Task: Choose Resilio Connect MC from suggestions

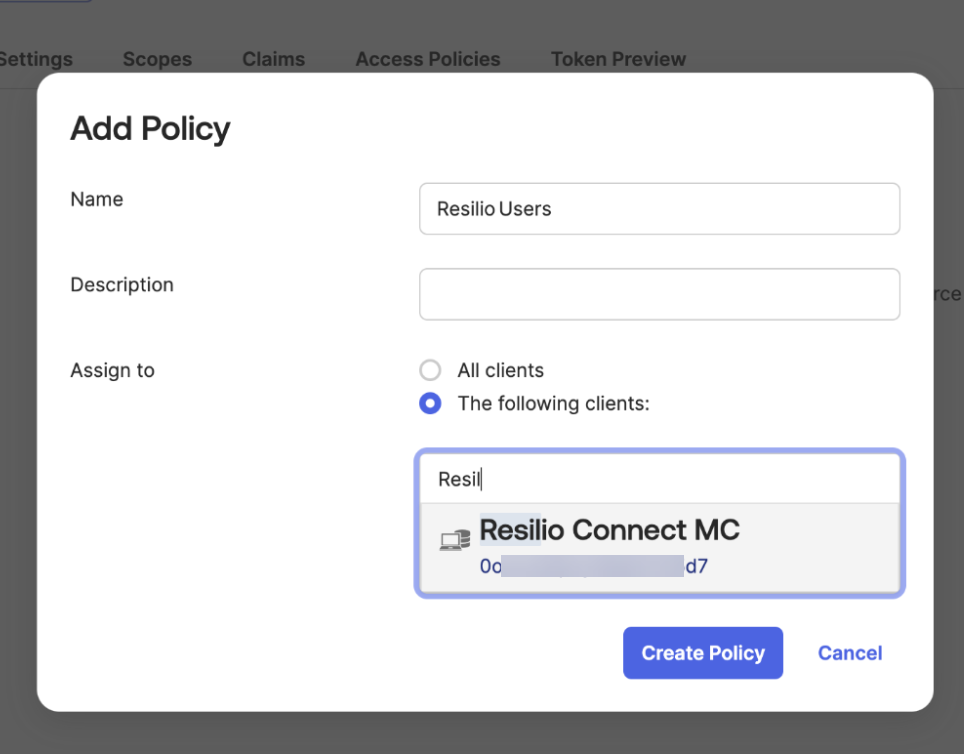Action: pyautogui.click(x=609, y=530)
